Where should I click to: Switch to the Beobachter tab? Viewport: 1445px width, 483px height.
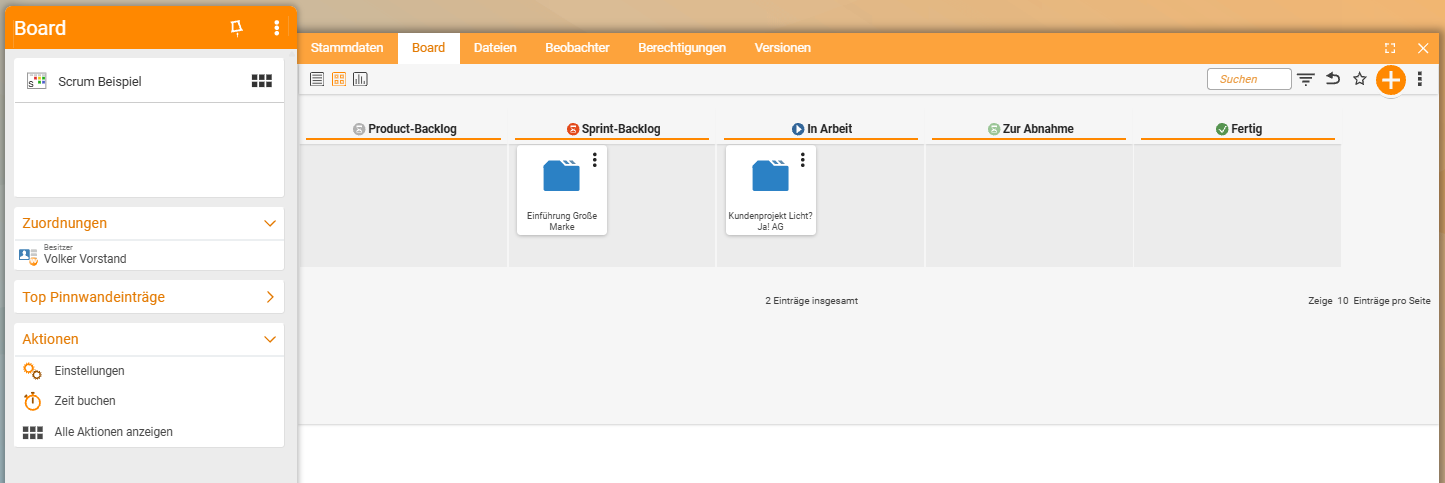[x=577, y=48]
